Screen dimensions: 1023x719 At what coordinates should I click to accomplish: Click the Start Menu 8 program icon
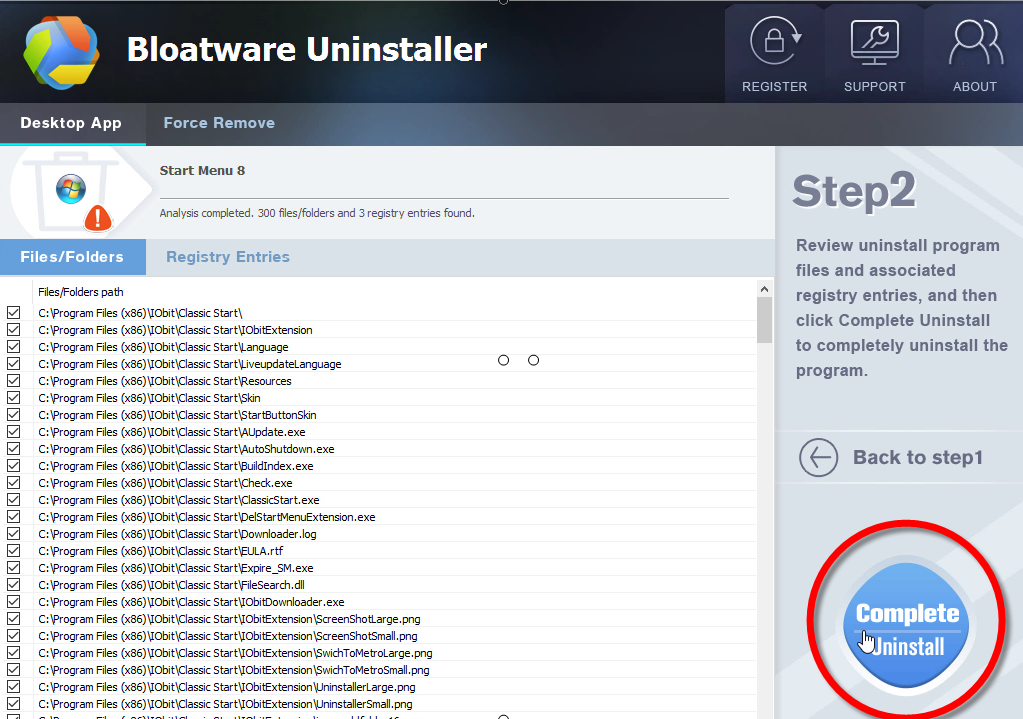[71, 189]
